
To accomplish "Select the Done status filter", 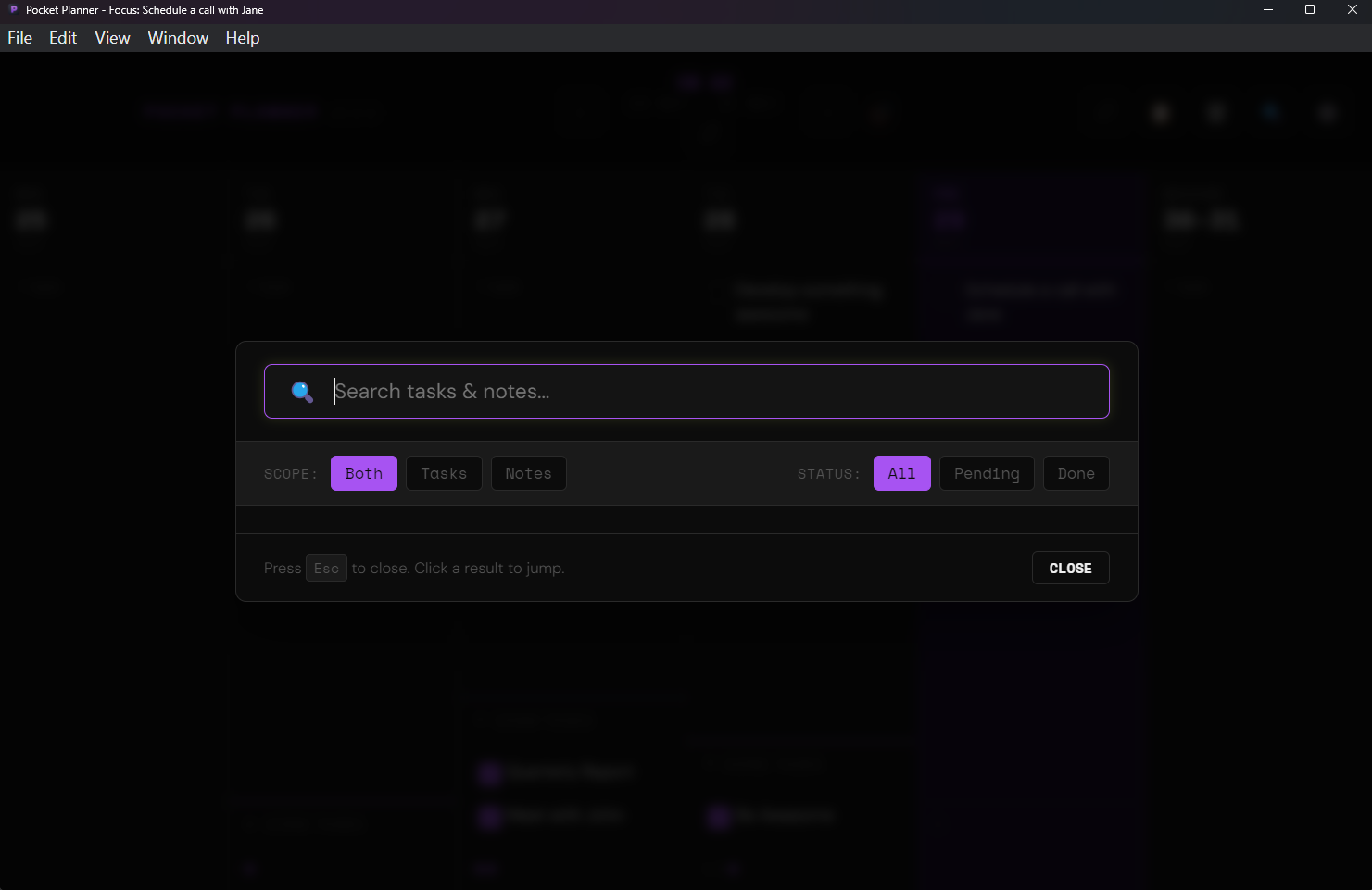I will pos(1076,473).
